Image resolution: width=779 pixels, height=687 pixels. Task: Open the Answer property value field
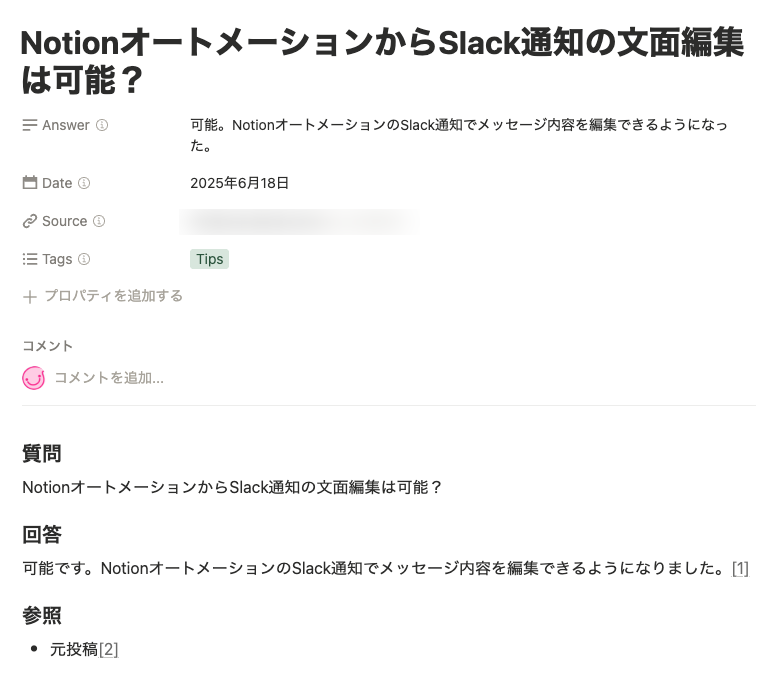tap(458, 135)
